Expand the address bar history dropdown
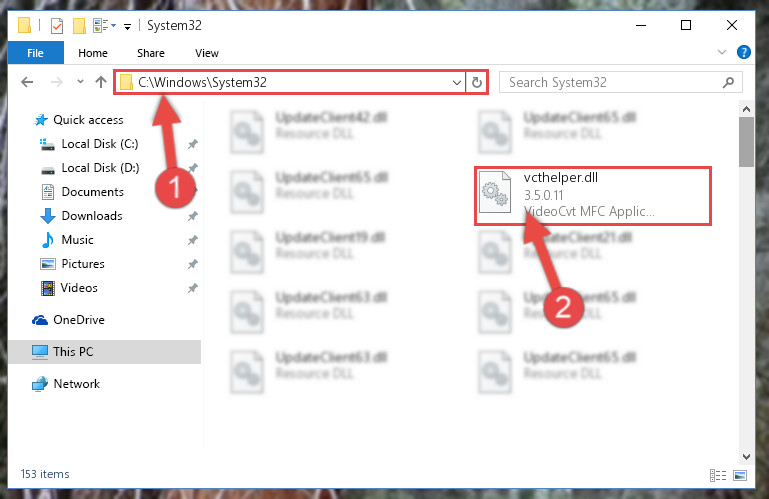769x499 pixels. [x=457, y=82]
